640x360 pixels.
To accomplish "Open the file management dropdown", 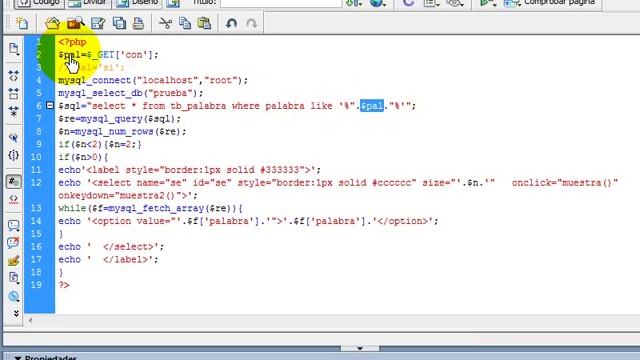I will point(353,3).
